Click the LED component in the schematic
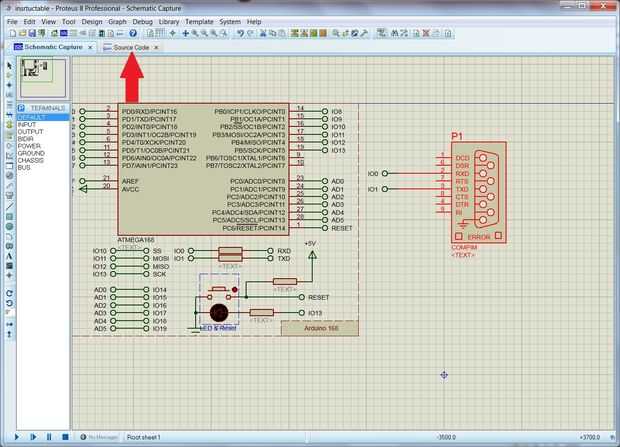620x447 pixels. [x=219, y=313]
